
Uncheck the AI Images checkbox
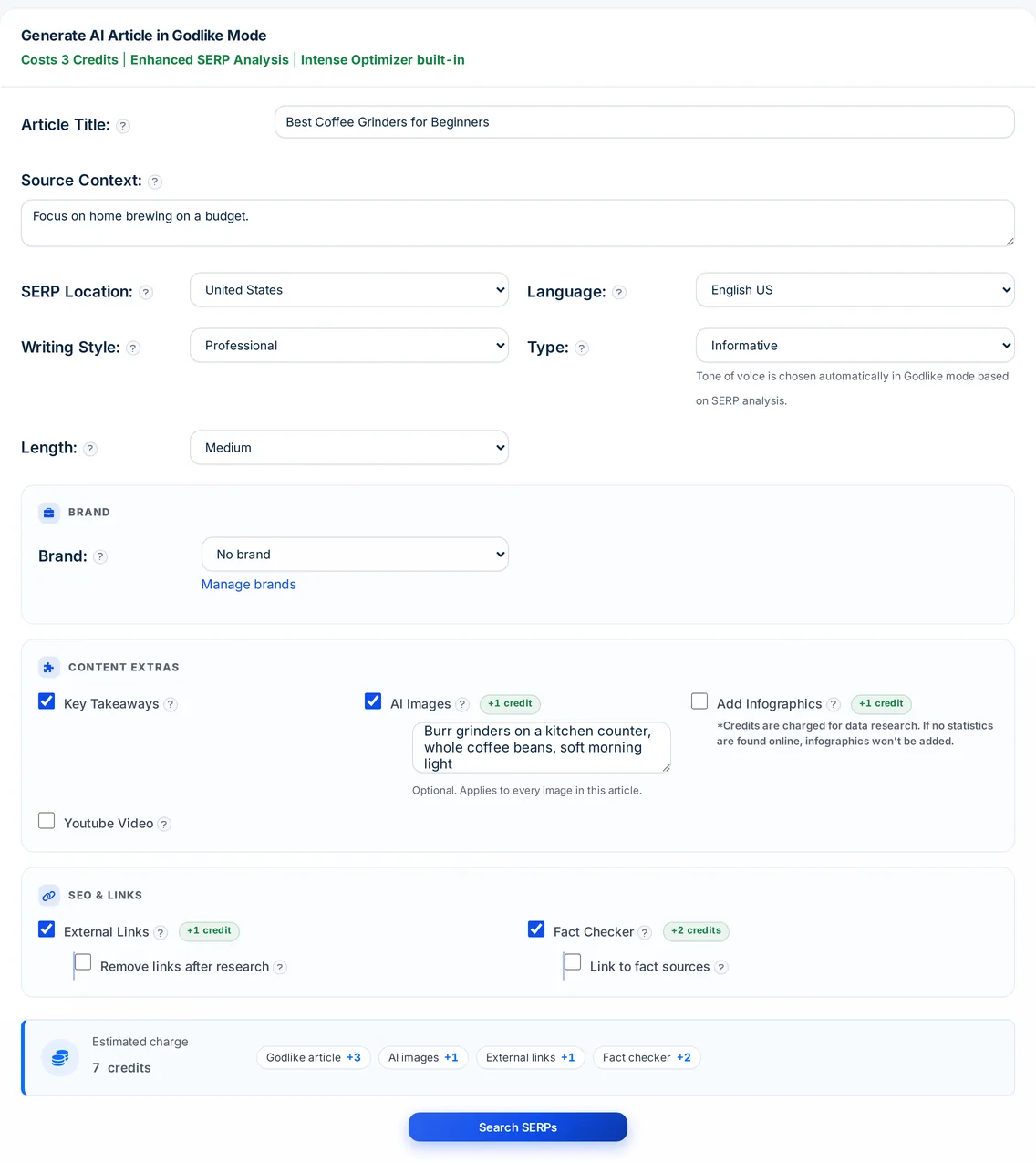tap(373, 701)
